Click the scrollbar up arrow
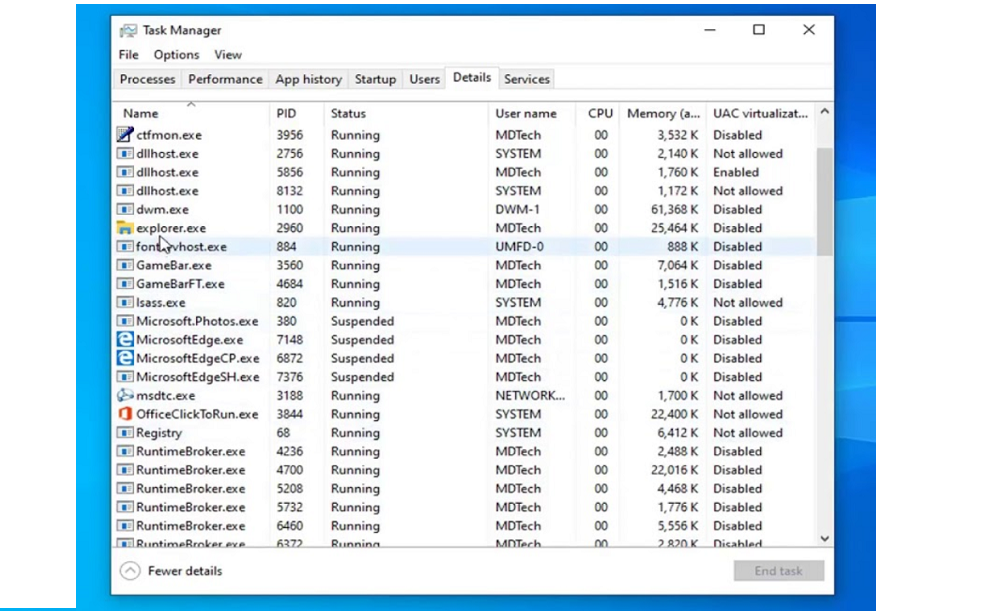This screenshot has width=995, height=611. [824, 112]
